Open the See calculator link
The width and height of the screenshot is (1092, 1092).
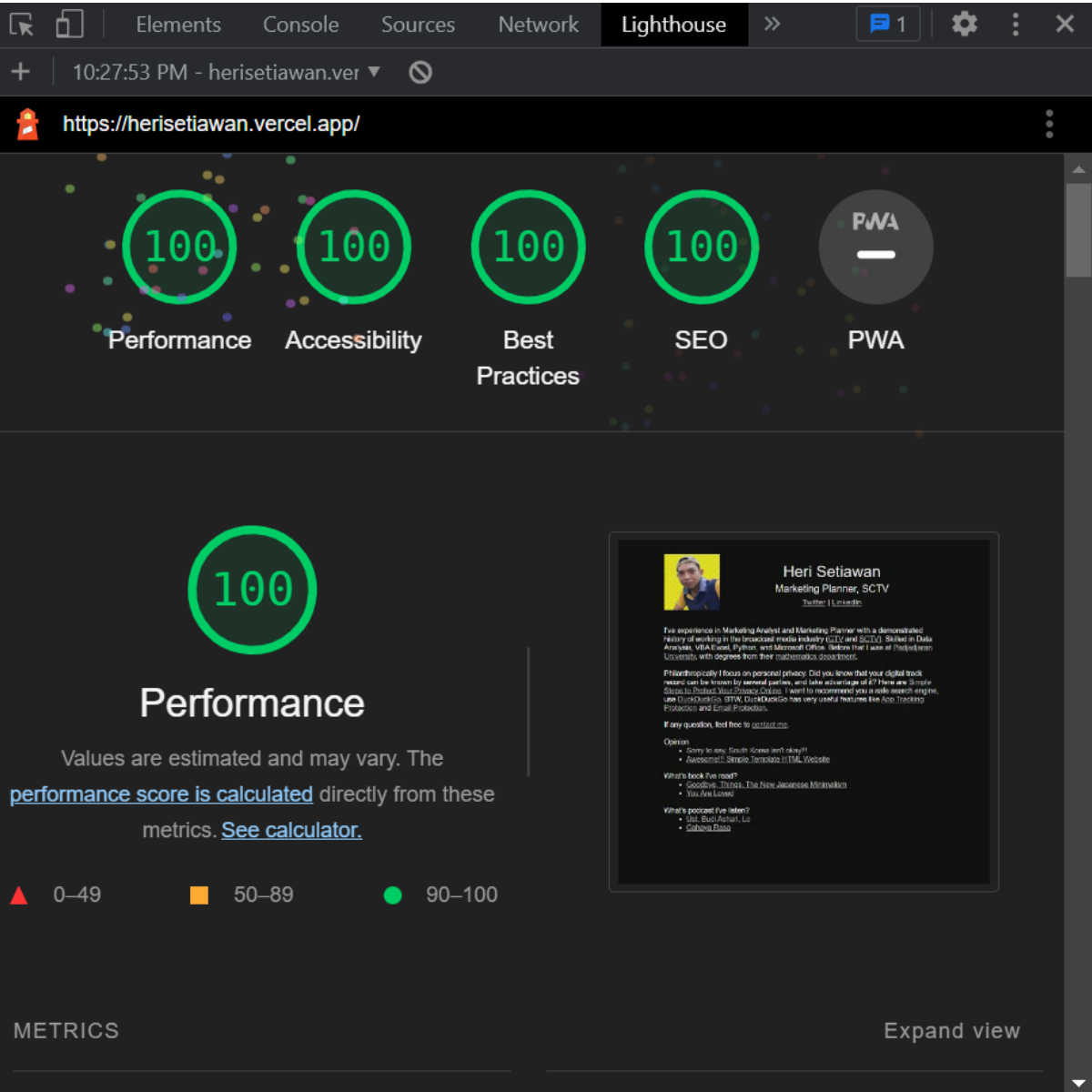pos(291,829)
